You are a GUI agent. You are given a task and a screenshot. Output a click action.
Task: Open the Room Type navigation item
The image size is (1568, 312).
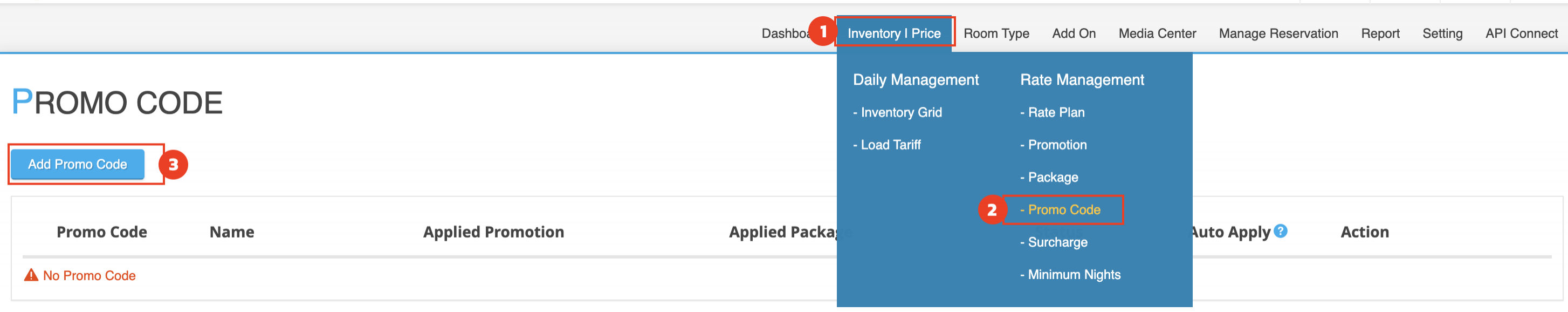tap(996, 33)
